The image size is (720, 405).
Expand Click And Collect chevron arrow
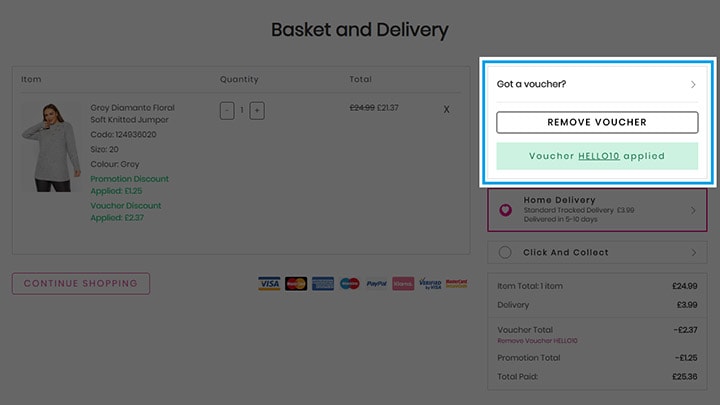tap(694, 253)
